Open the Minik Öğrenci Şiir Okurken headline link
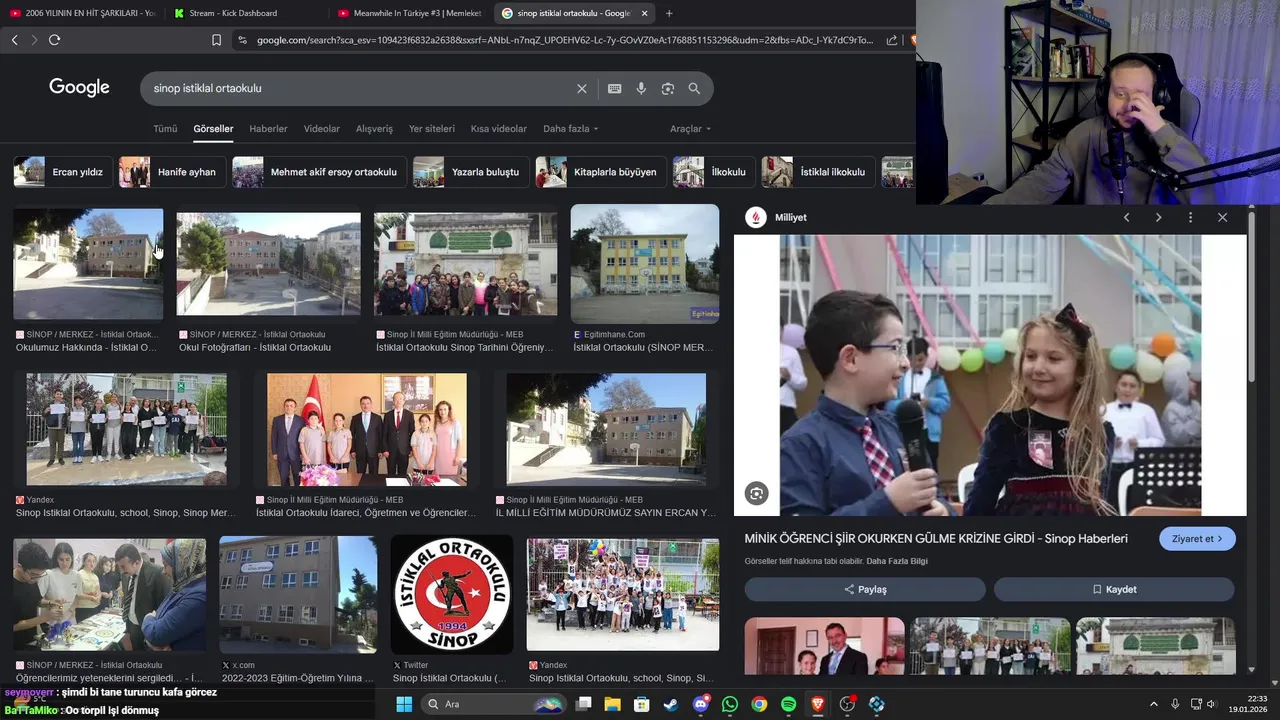 click(x=936, y=539)
